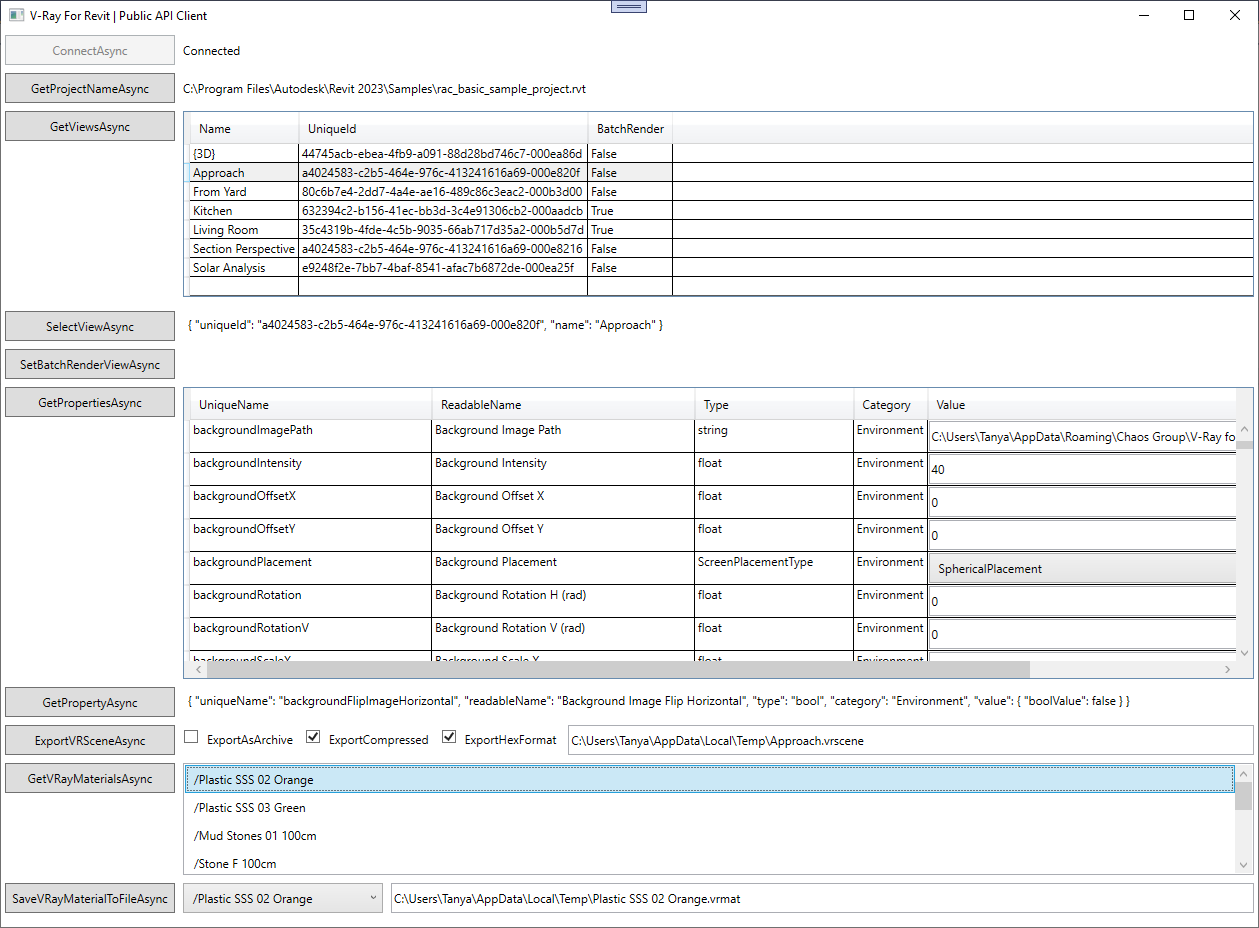The width and height of the screenshot is (1259, 928).
Task: Click the Background Offset X value field
Action: pyautogui.click(x=1083, y=503)
